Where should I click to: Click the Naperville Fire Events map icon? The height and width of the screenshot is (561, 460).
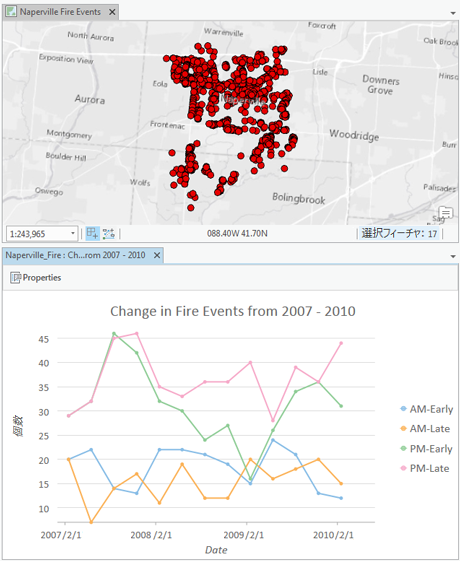(11, 11)
